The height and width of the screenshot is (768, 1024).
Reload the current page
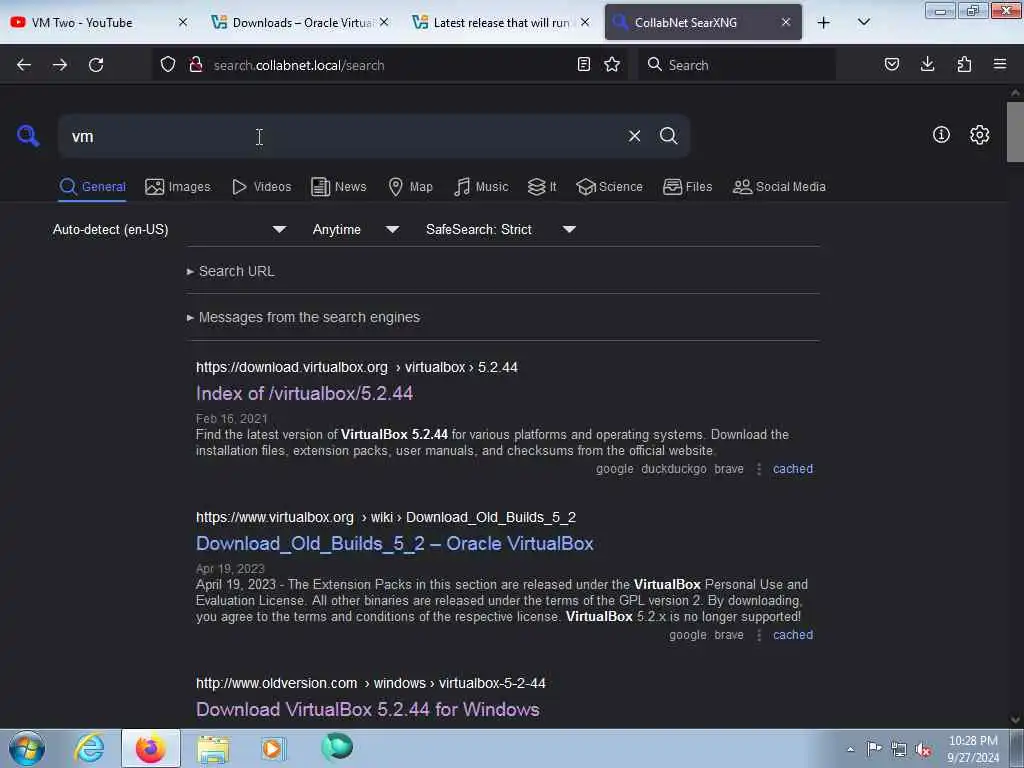click(x=96, y=65)
